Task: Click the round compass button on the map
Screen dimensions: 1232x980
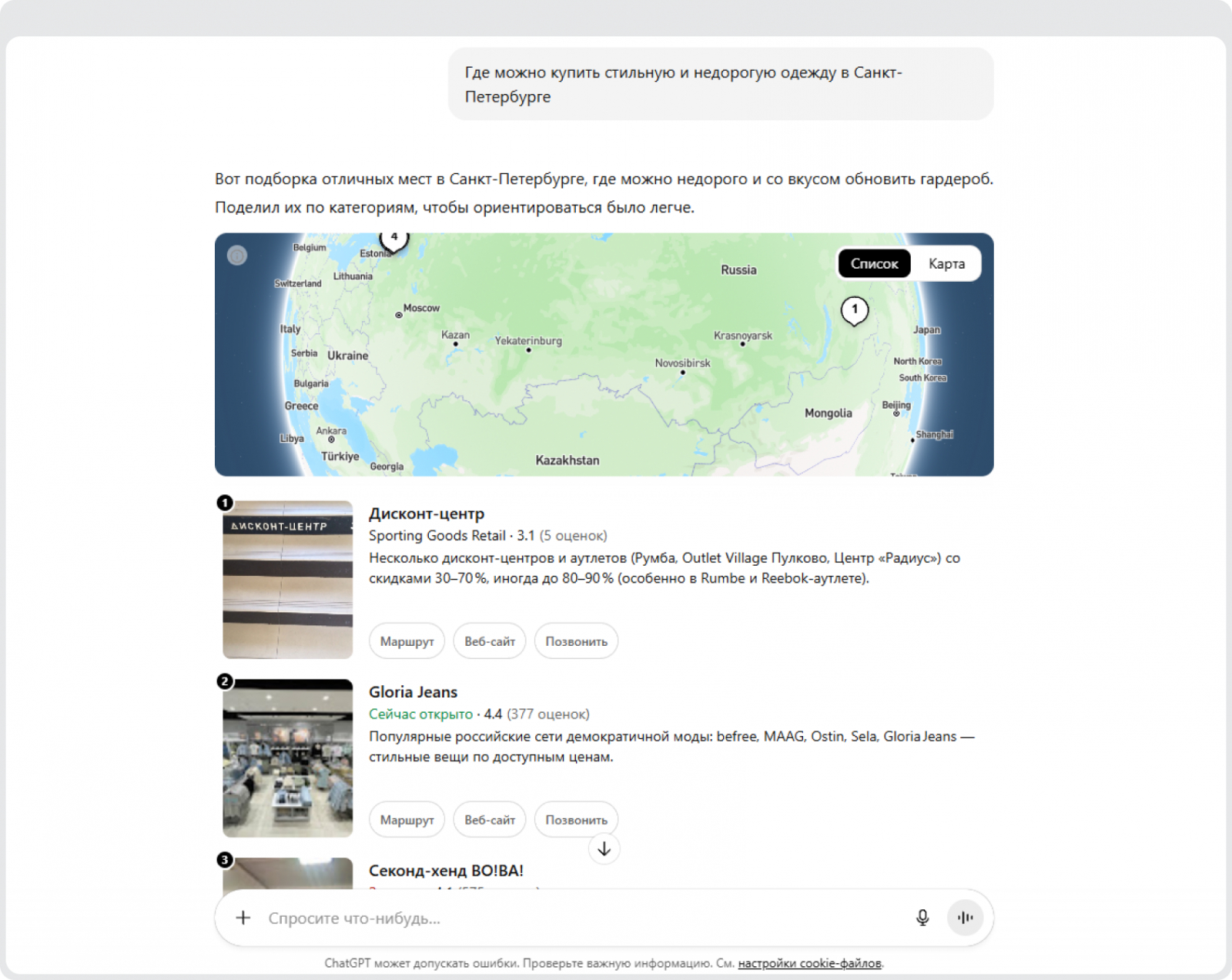Action: click(x=237, y=255)
